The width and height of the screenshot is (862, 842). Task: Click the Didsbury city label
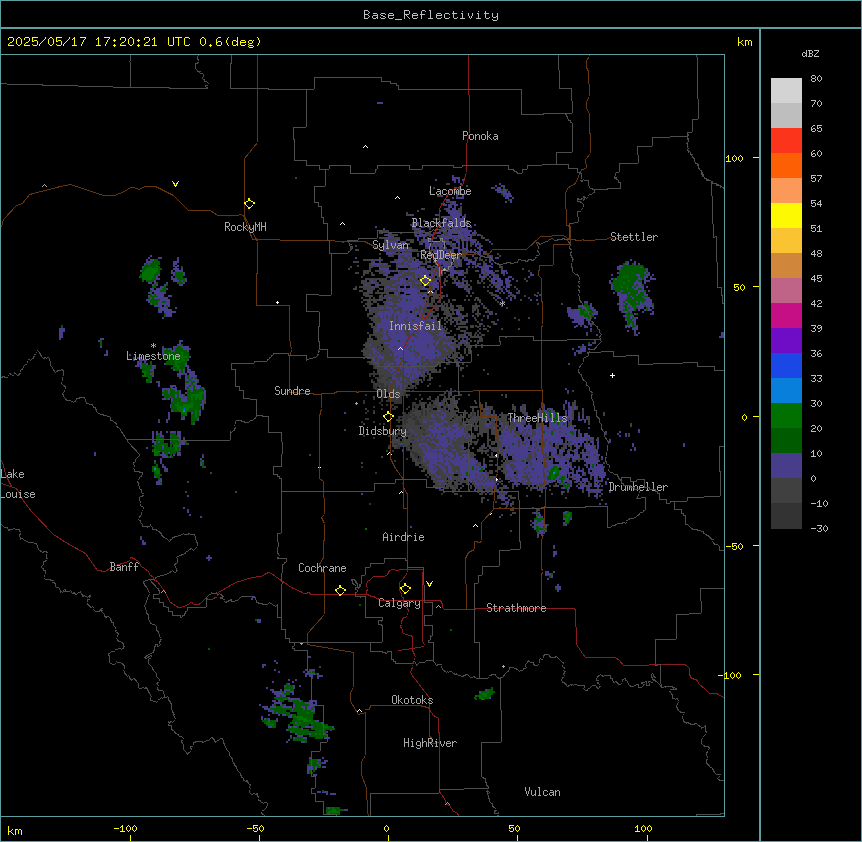click(383, 431)
